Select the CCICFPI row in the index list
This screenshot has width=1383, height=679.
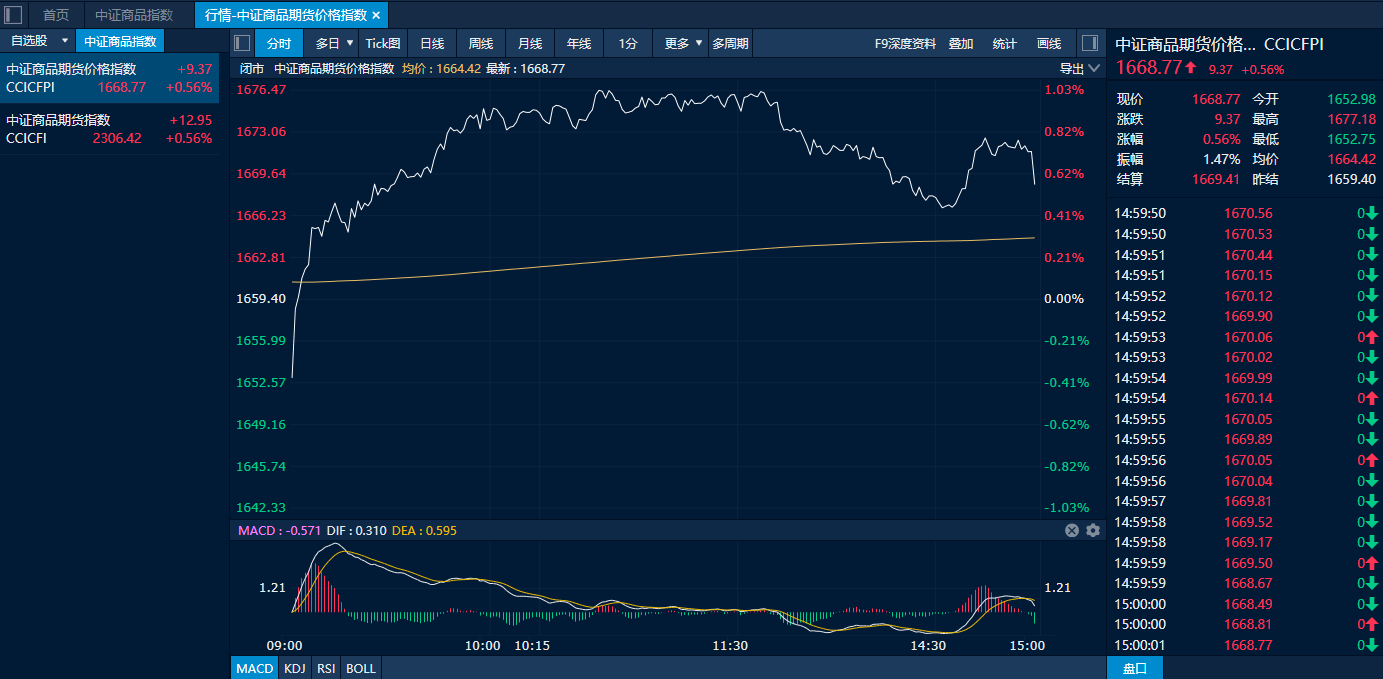109,78
